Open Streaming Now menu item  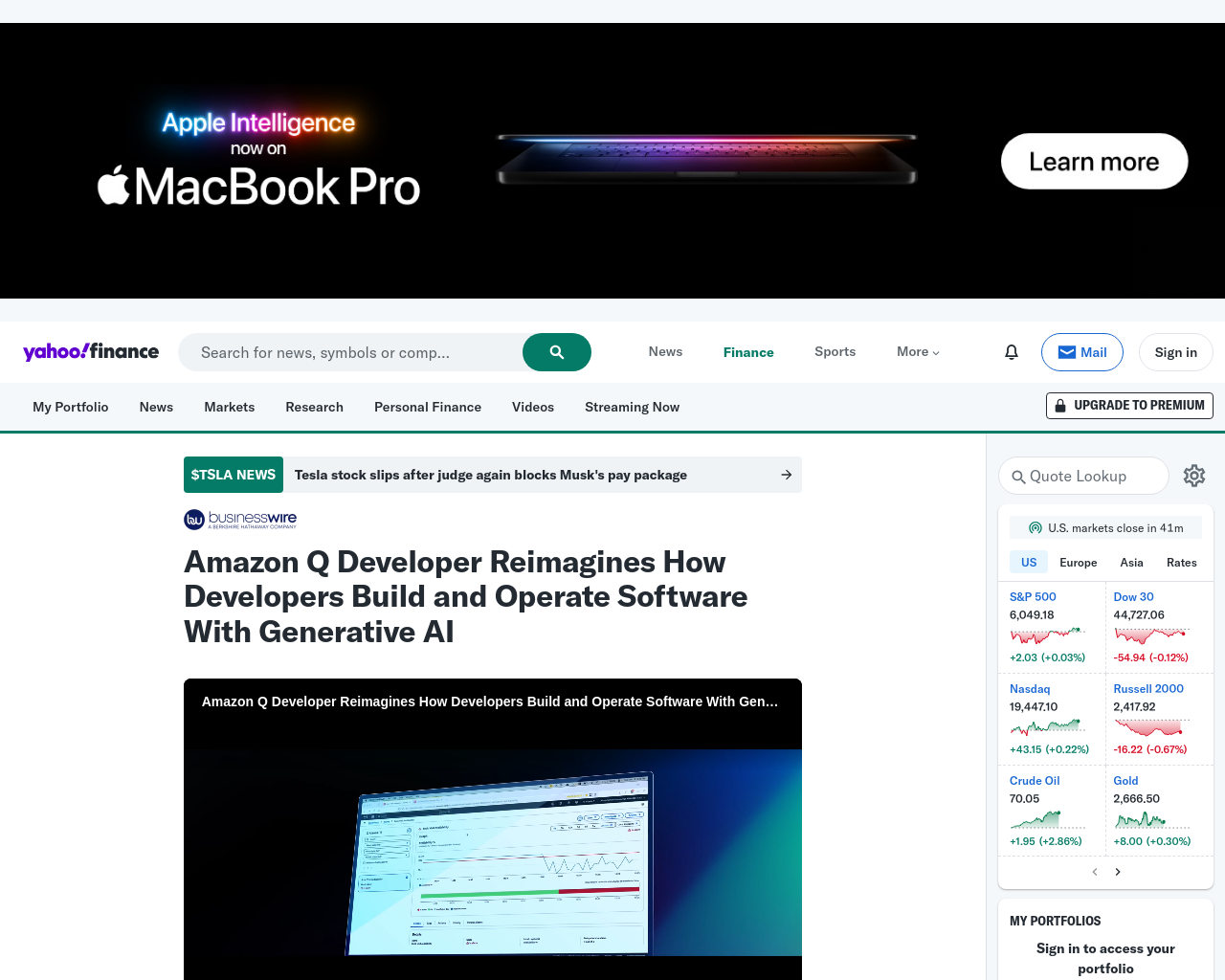pyautogui.click(x=632, y=407)
